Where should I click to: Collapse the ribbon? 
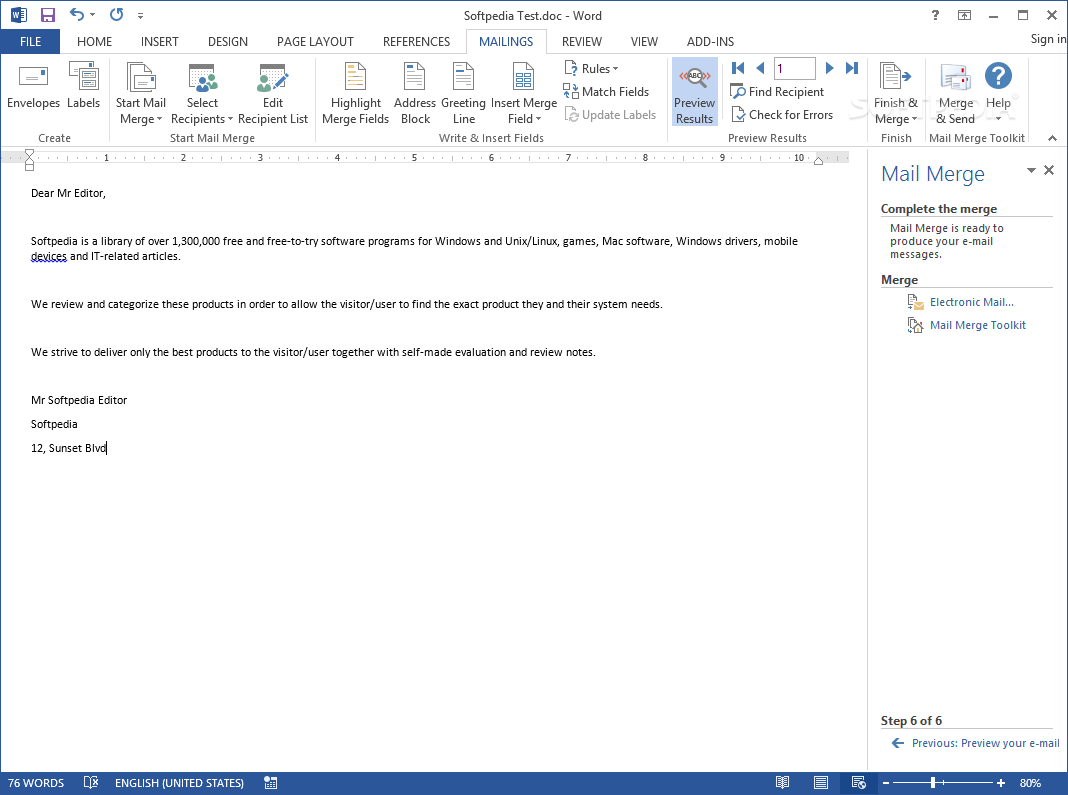click(x=1052, y=138)
